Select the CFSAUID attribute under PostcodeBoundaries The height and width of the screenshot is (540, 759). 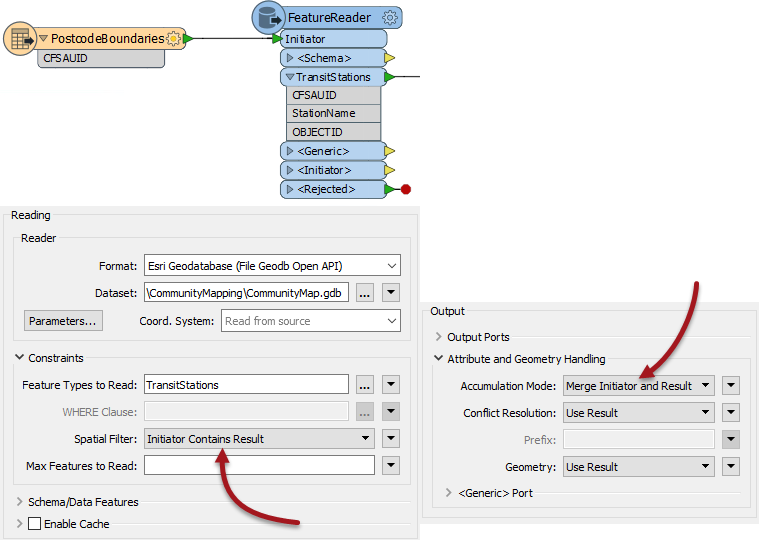click(101, 59)
